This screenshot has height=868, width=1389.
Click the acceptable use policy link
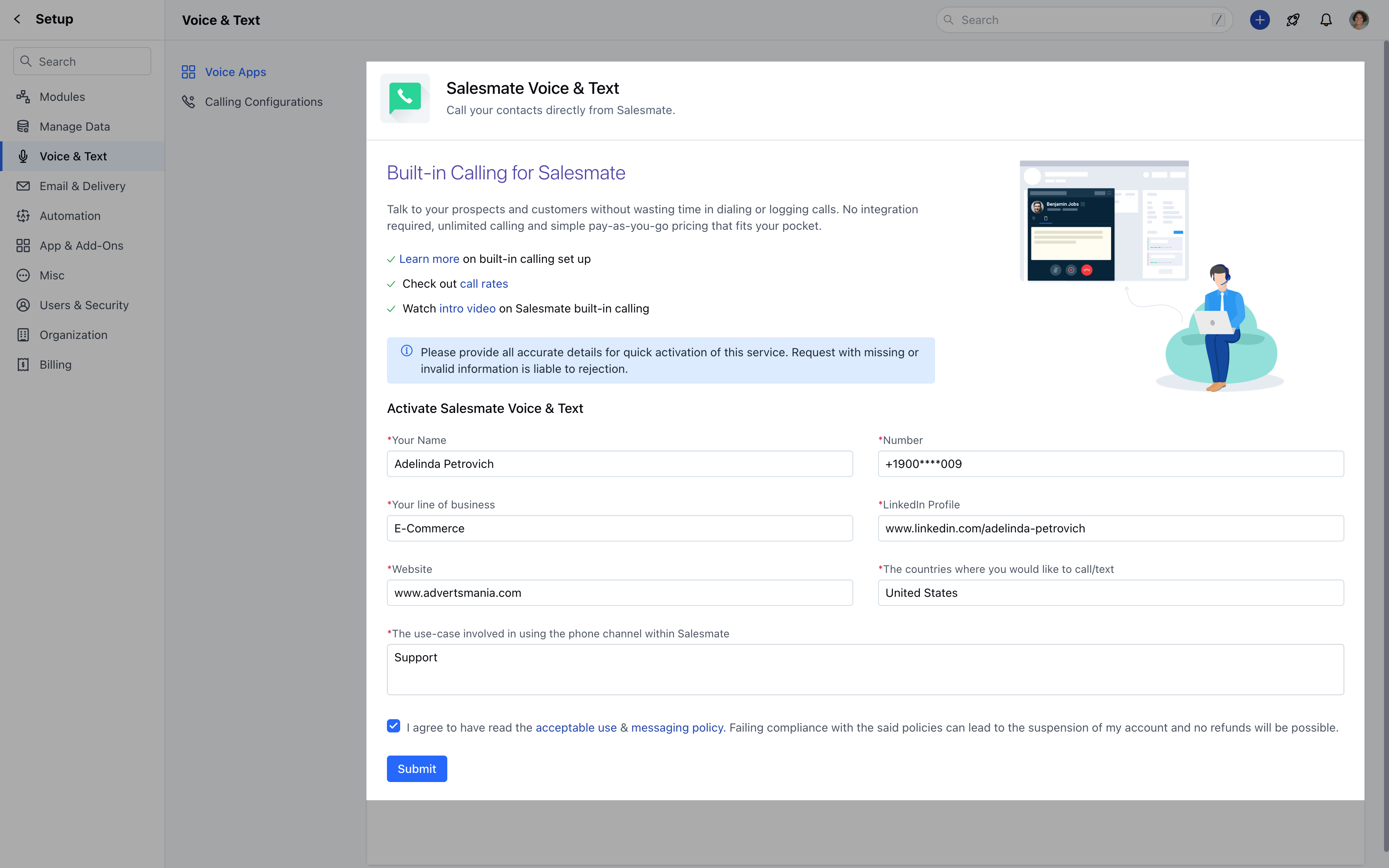(x=576, y=727)
